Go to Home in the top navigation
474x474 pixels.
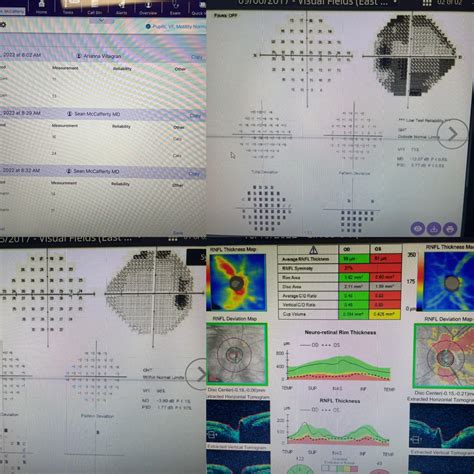[41, 7]
